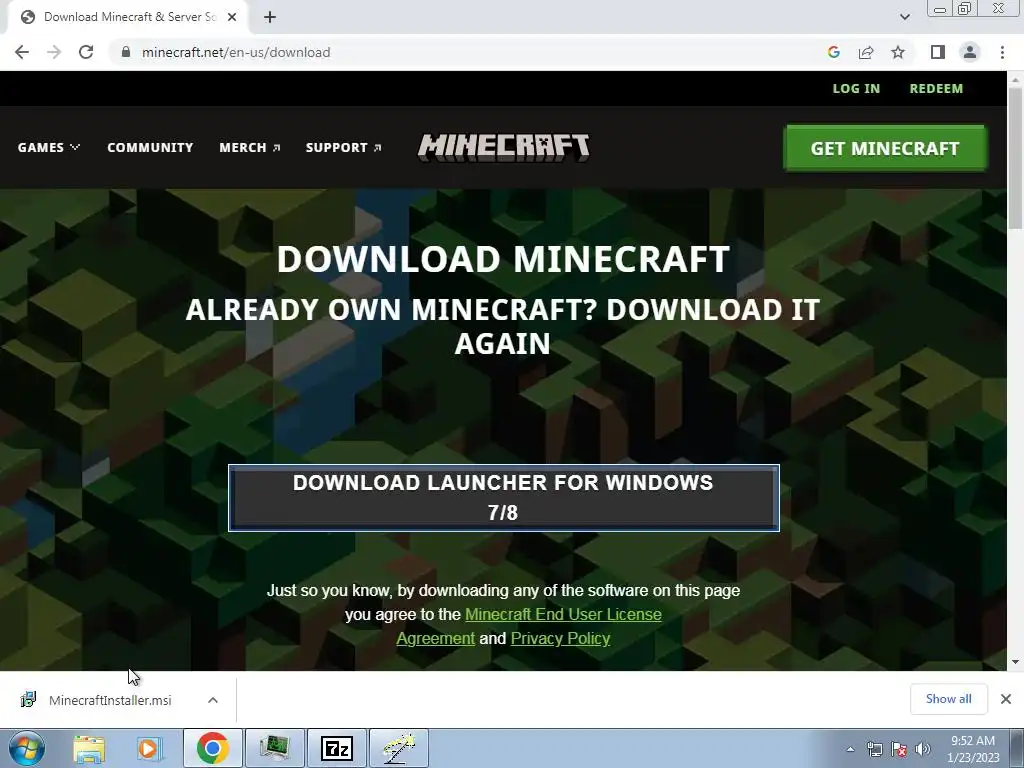Image resolution: width=1024 pixels, height=768 pixels.
Task: Click the browser forward arrow
Action: click(x=54, y=52)
